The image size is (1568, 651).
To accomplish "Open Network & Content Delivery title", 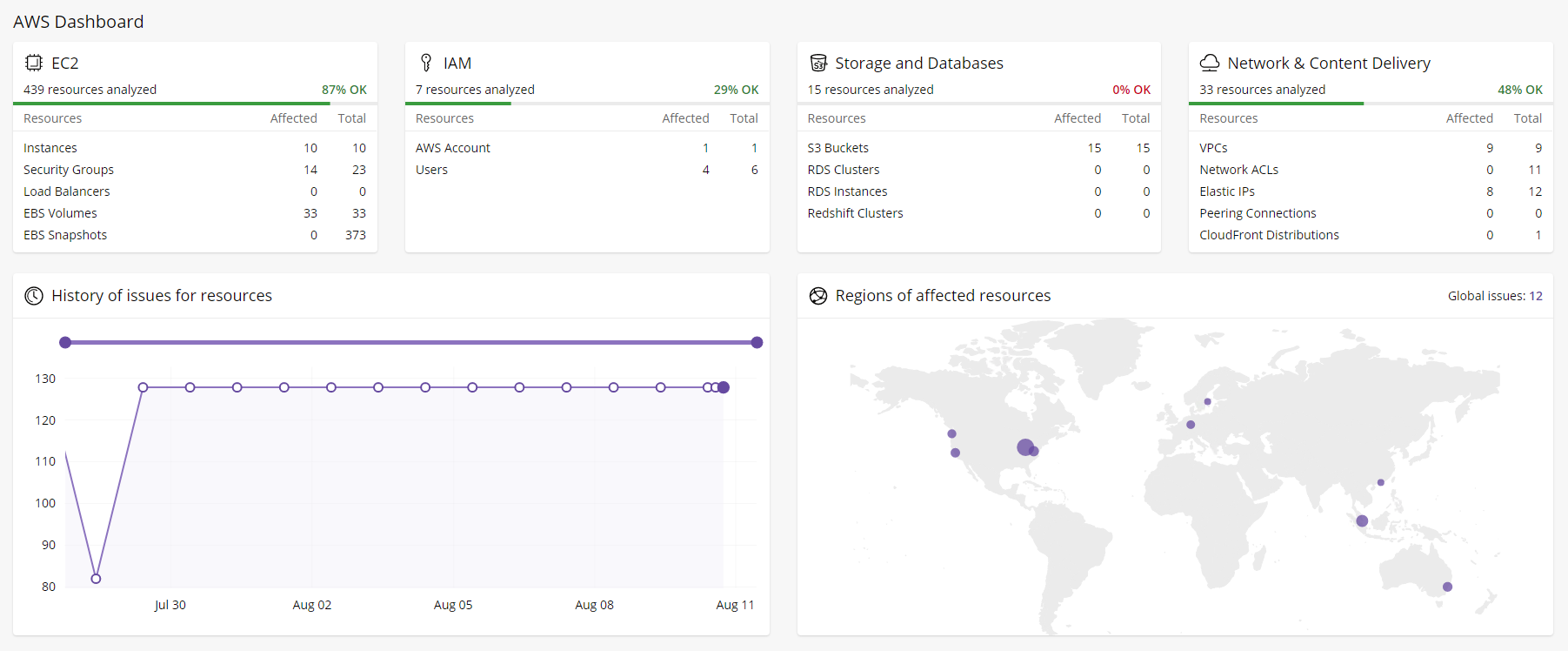I will point(1329,64).
